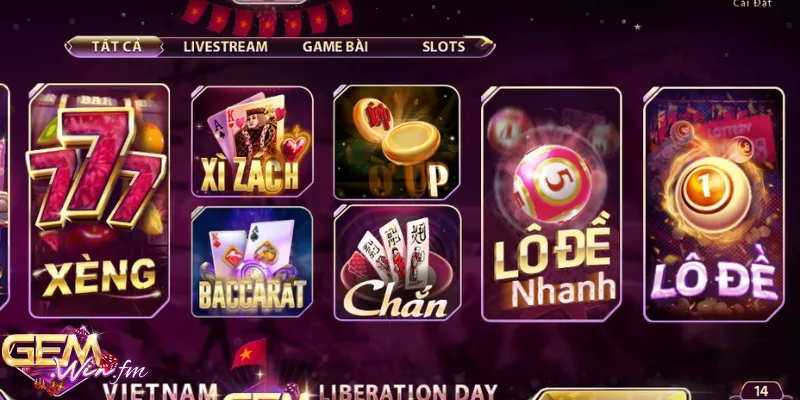Open the Baccarat game tile
The image size is (800, 400).
pyautogui.click(x=252, y=262)
